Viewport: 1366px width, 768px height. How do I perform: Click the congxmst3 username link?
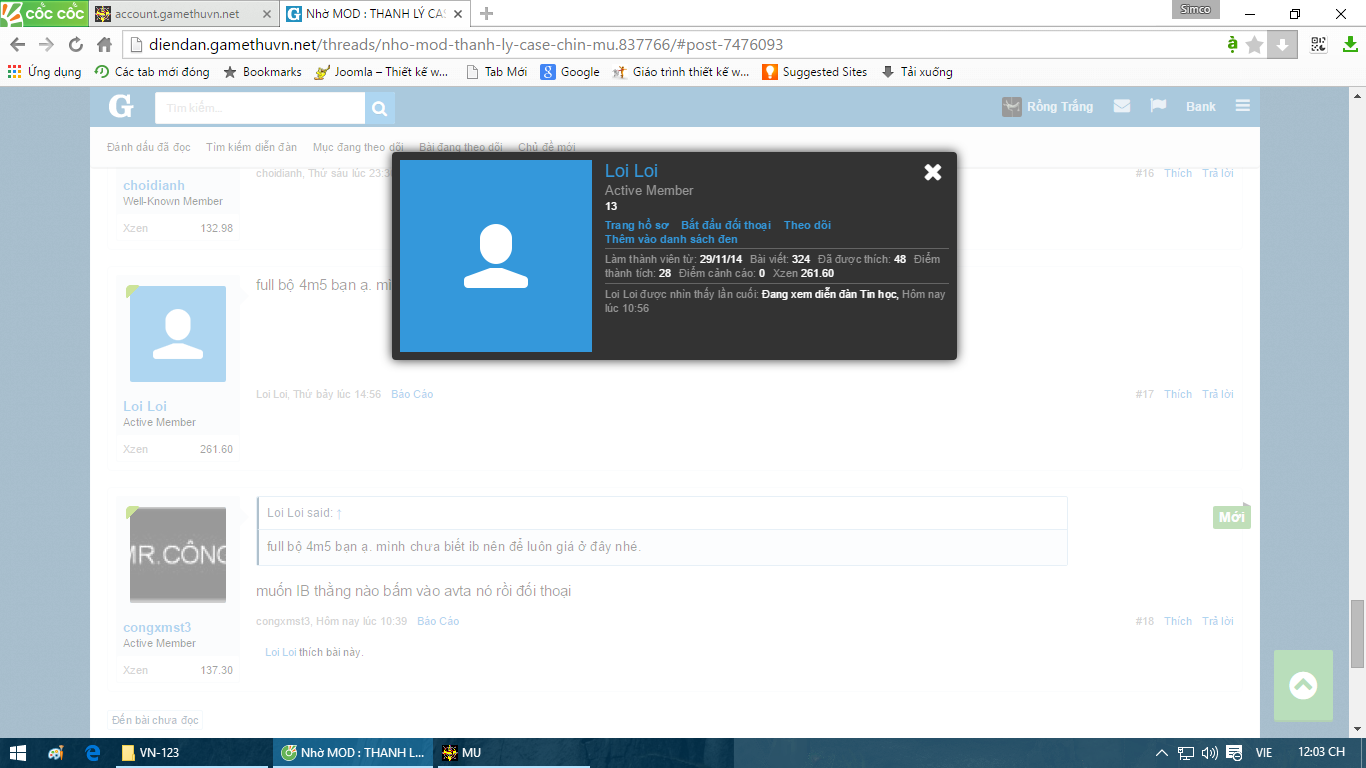coord(157,627)
